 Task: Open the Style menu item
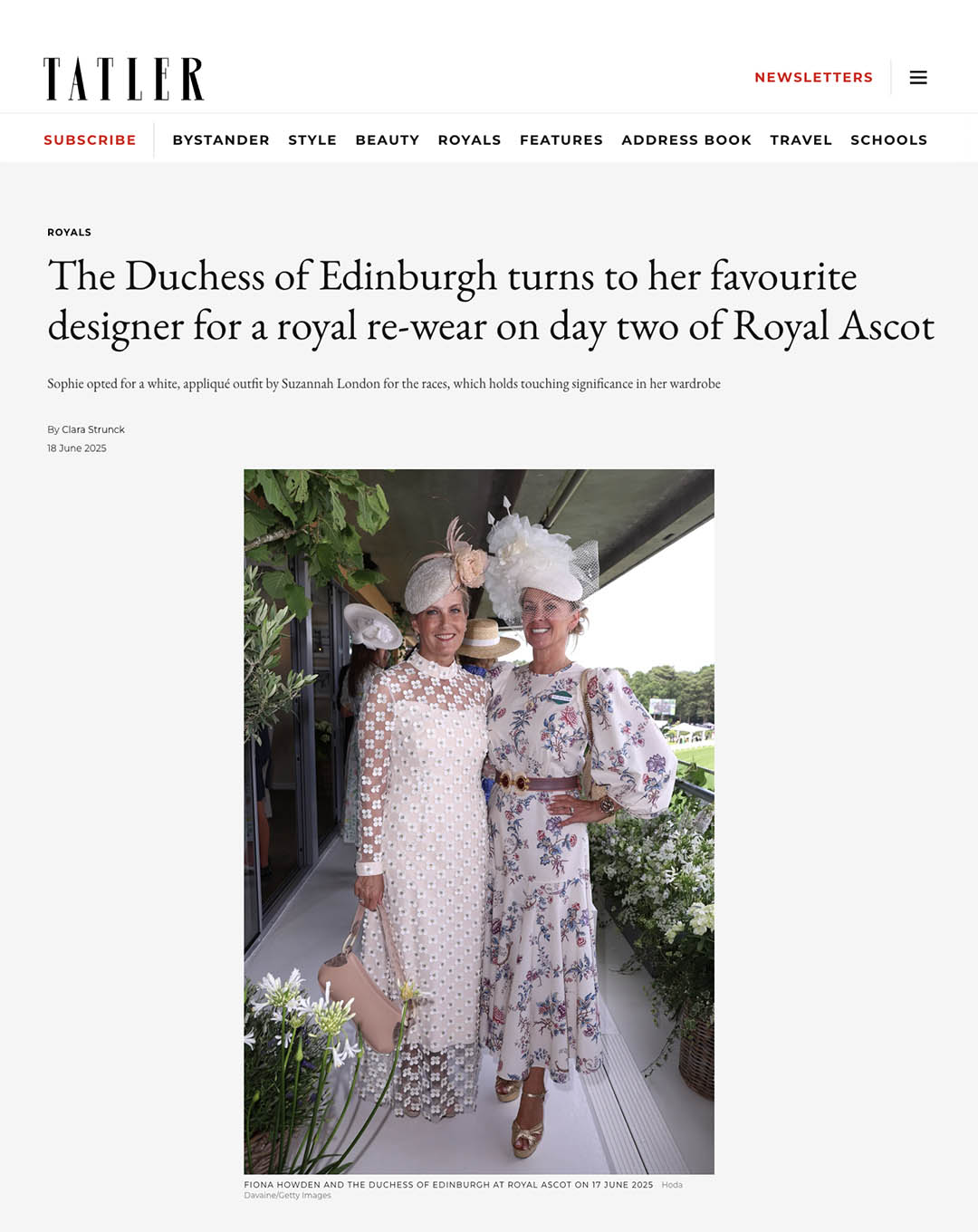coord(312,140)
